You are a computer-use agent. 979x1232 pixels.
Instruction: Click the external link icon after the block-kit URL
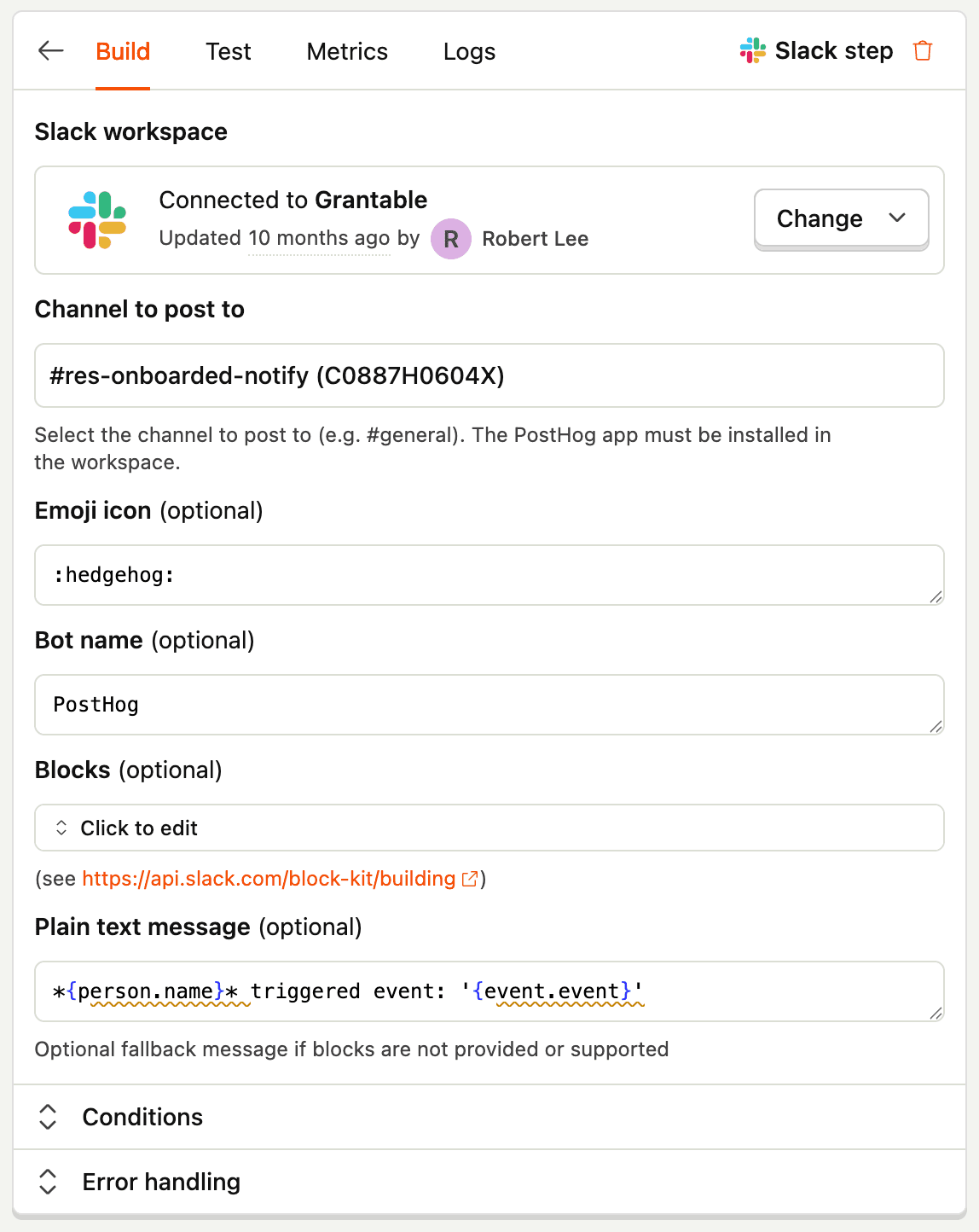tap(468, 879)
